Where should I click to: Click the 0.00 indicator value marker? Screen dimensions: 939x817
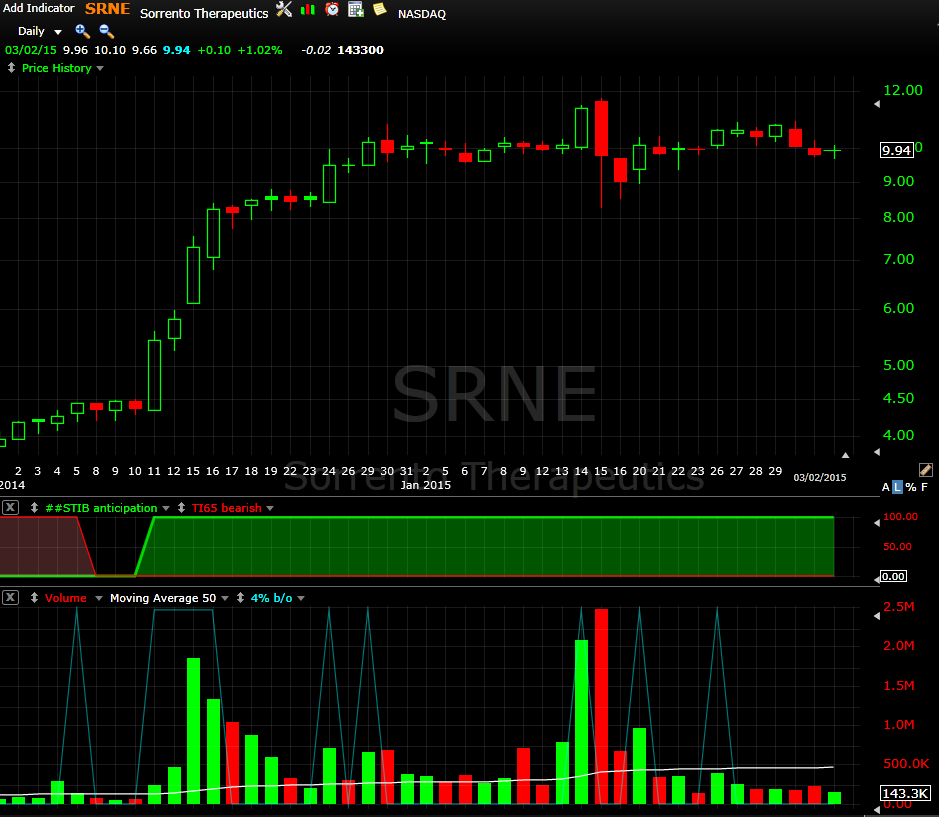893,576
